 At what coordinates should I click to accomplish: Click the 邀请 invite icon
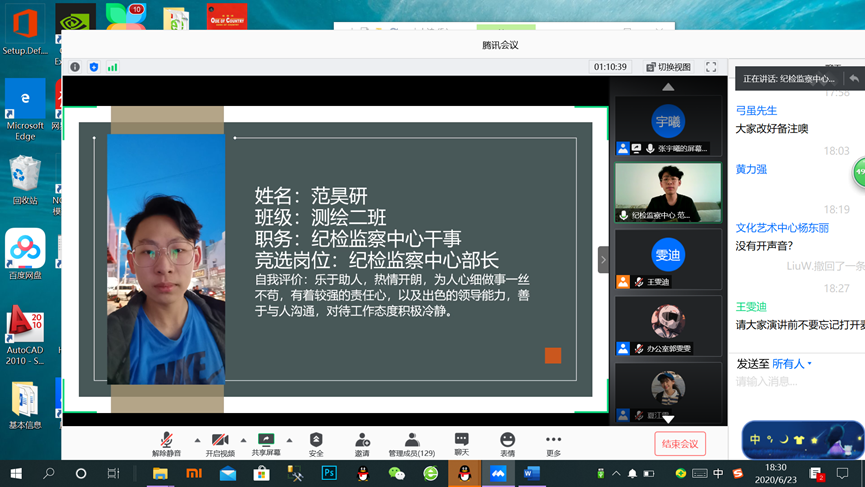click(x=362, y=443)
